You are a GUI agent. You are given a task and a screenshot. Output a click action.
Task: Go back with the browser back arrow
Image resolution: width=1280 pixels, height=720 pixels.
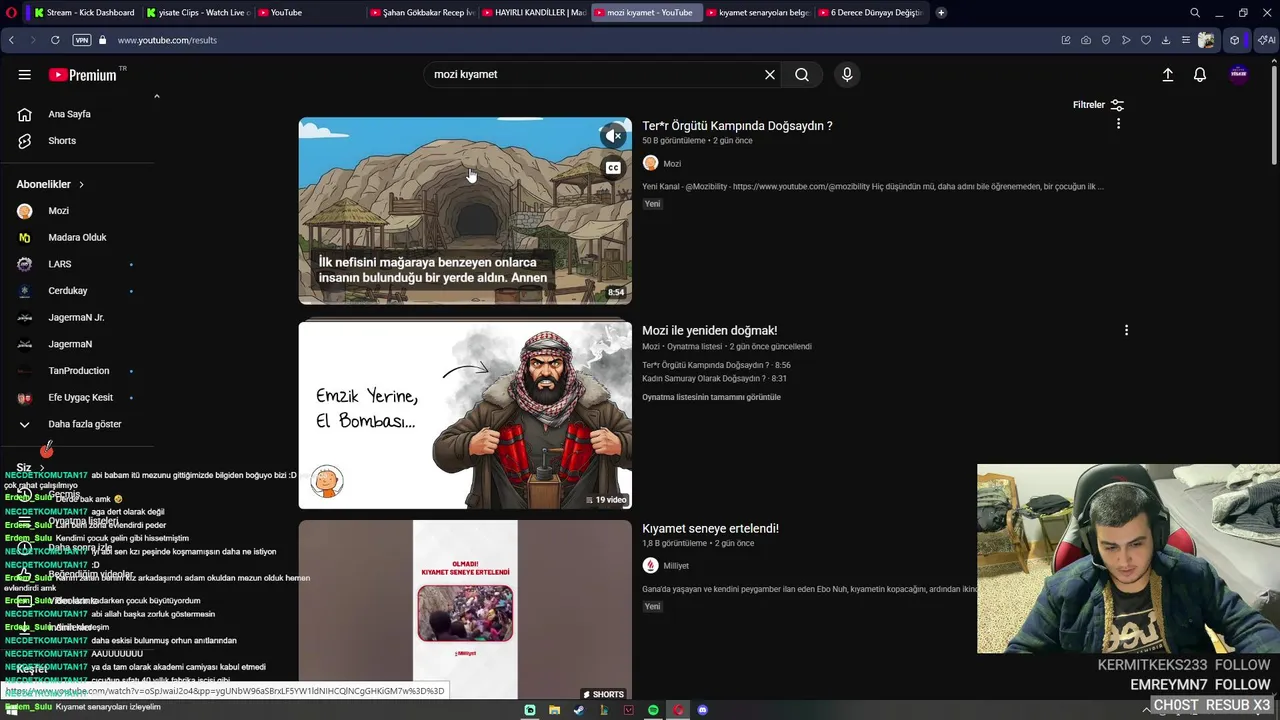(11, 40)
